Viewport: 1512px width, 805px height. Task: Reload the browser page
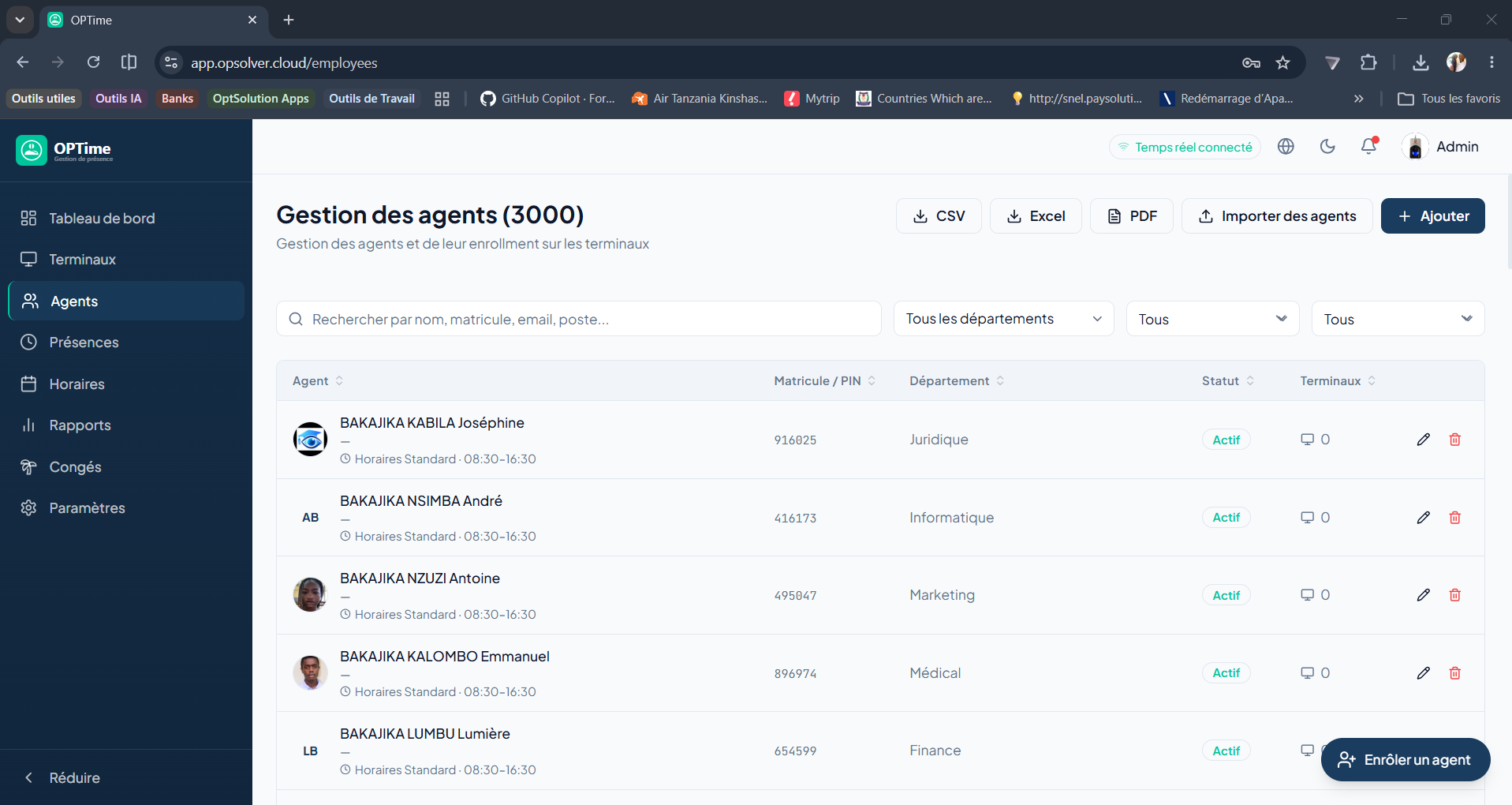tap(93, 62)
